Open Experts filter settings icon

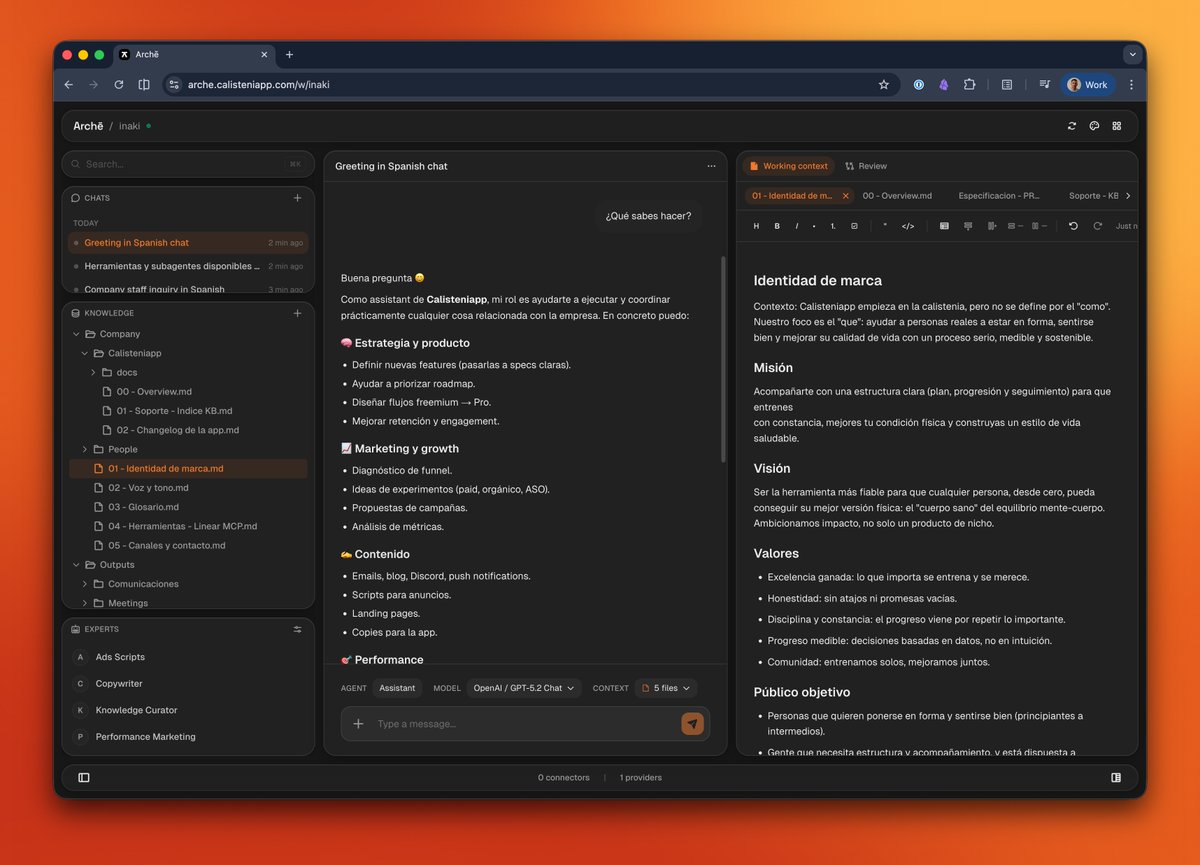(297, 629)
